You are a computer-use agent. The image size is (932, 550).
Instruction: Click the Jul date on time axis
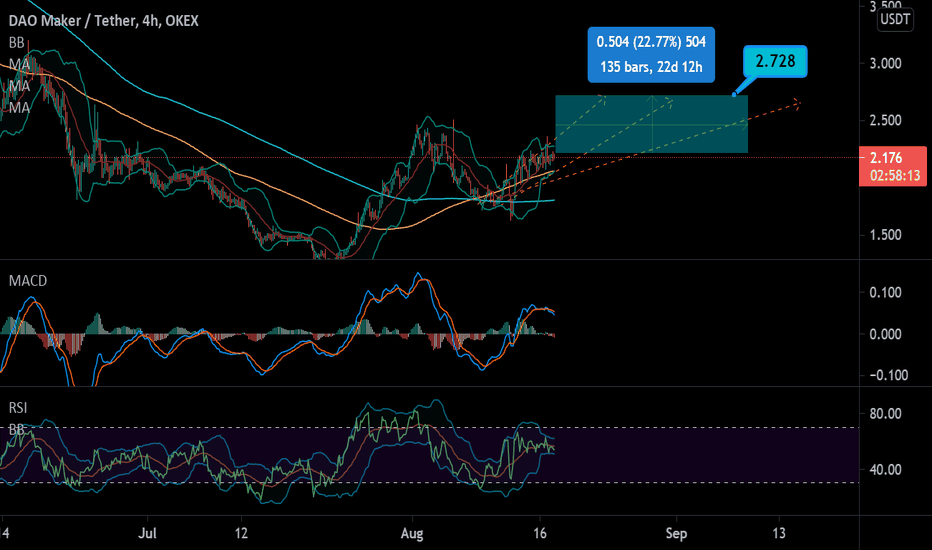[147, 533]
